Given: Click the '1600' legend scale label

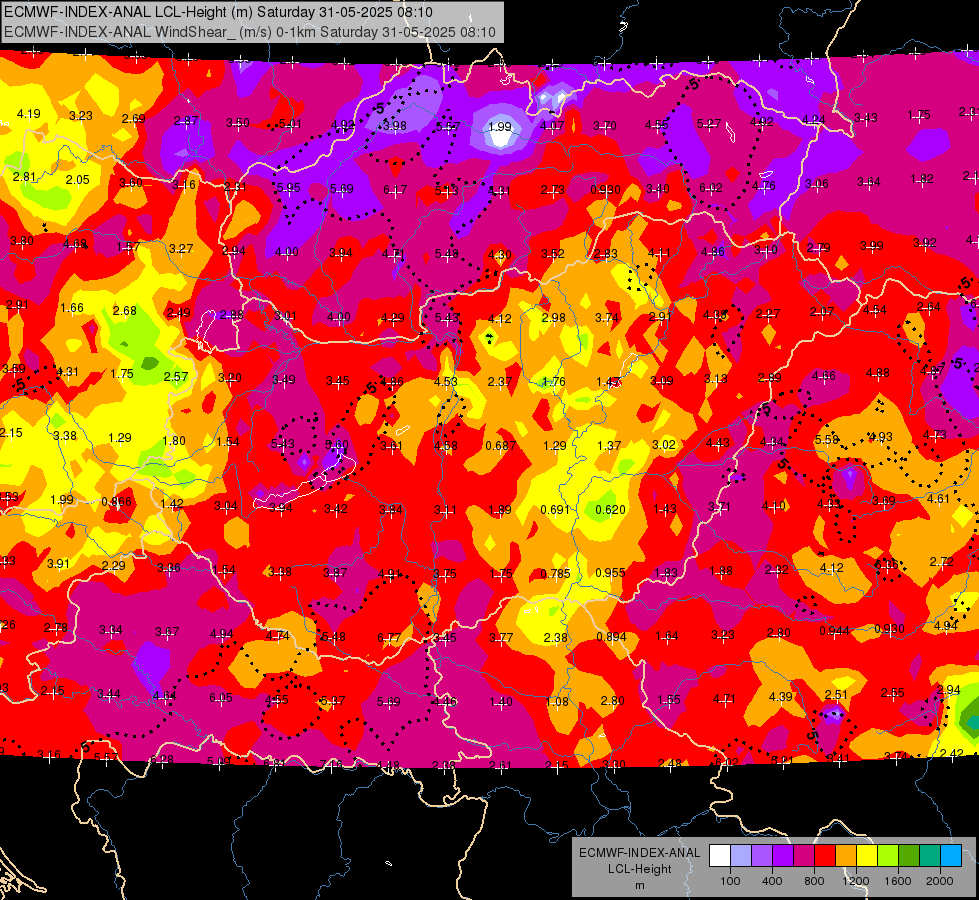Looking at the screenshot, I should pos(898,881).
